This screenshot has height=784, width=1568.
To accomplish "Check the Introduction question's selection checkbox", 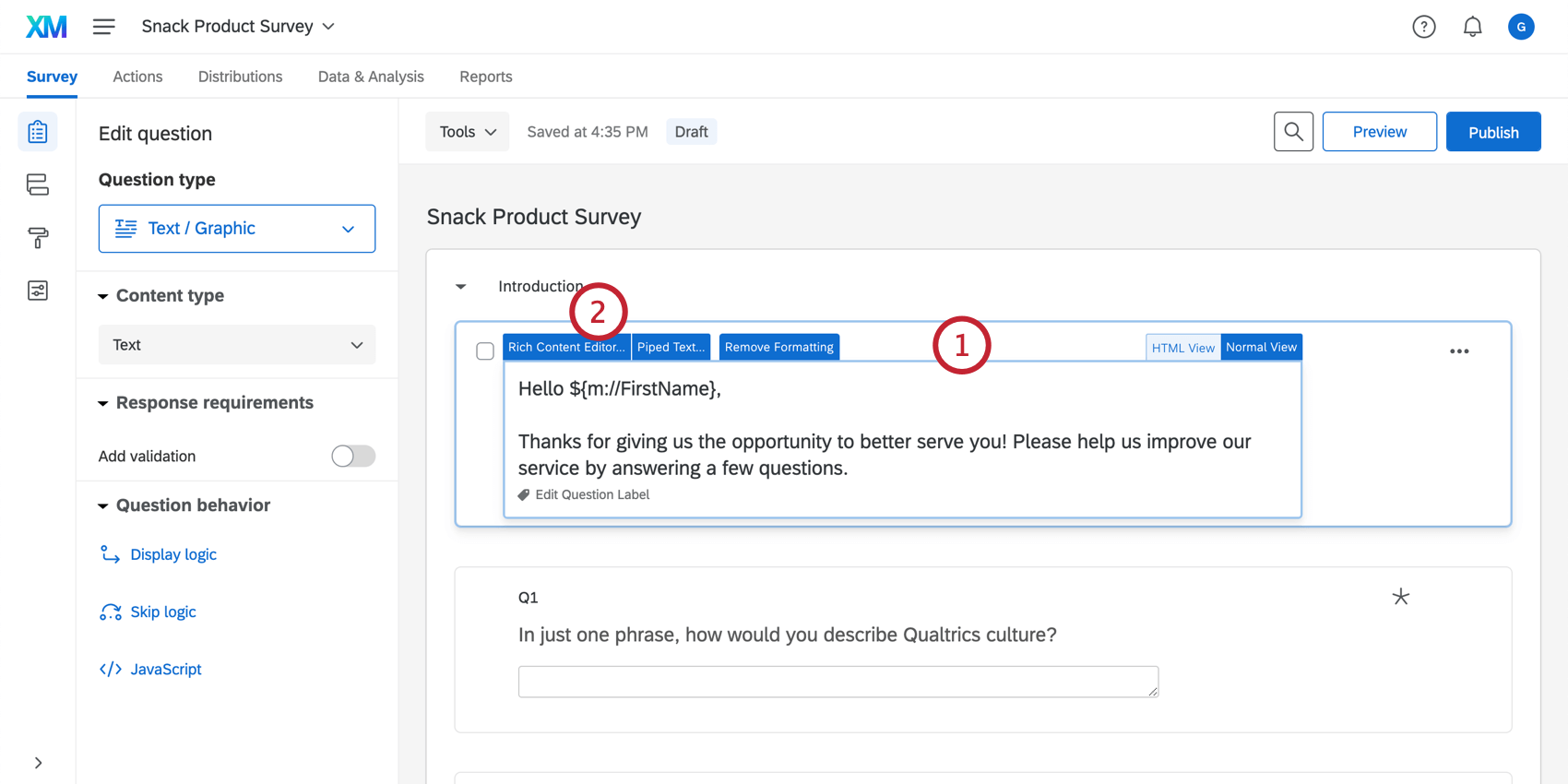I will click(x=485, y=351).
